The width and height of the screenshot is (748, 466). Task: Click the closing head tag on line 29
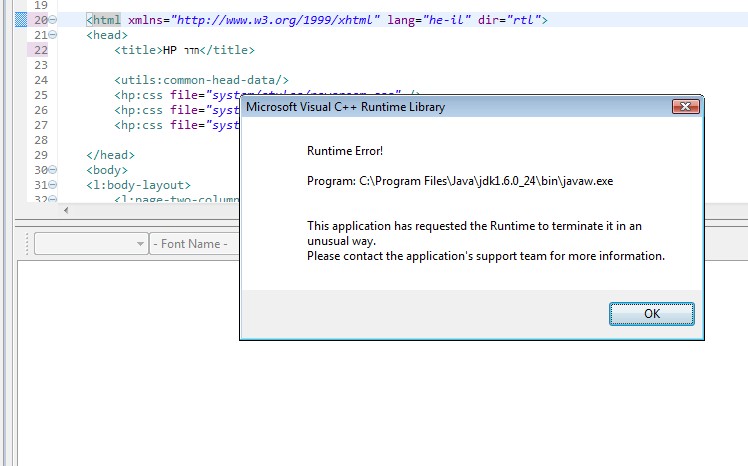tap(111, 155)
